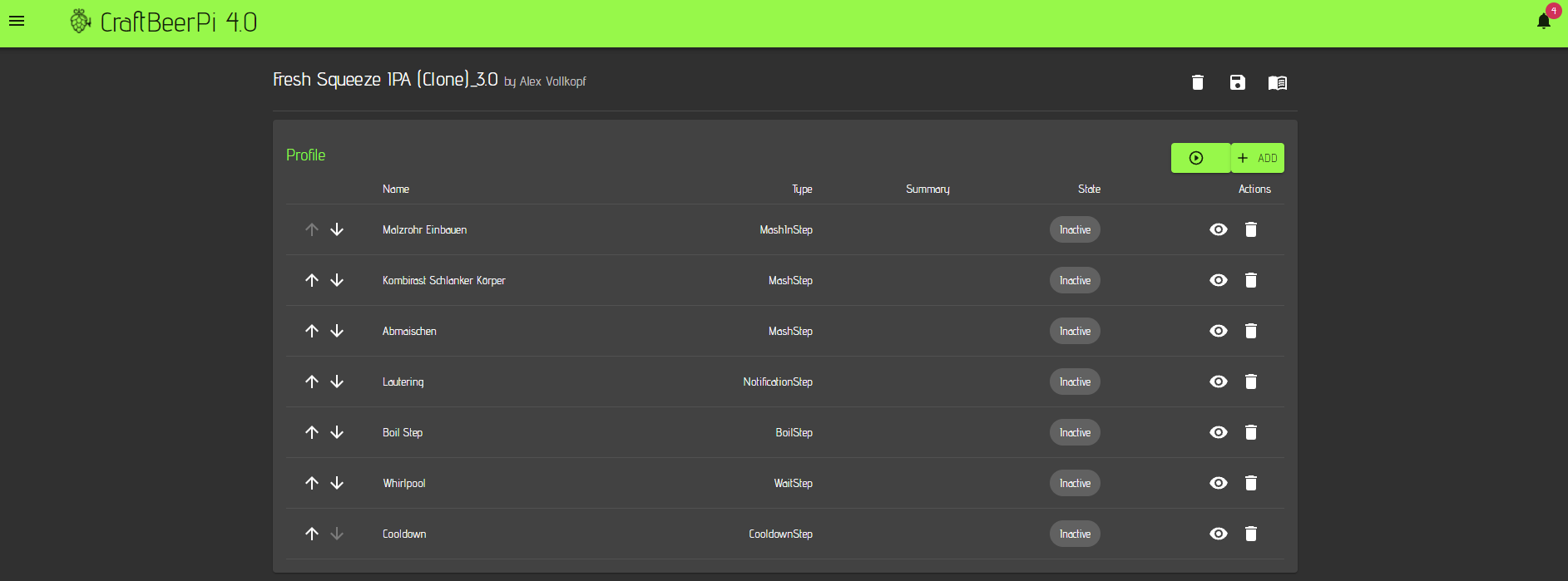Delete the Boil Step row
The height and width of the screenshot is (581, 1568).
tap(1250, 432)
